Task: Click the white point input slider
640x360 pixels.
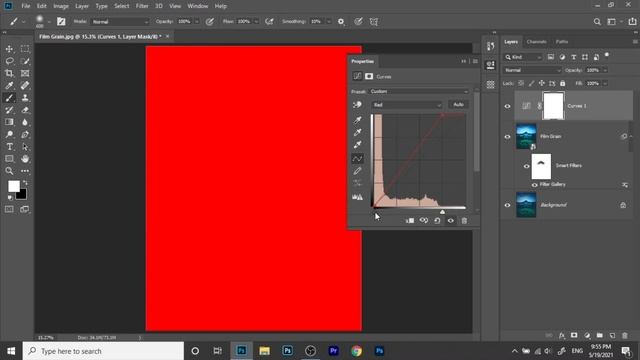Action: click(x=442, y=212)
